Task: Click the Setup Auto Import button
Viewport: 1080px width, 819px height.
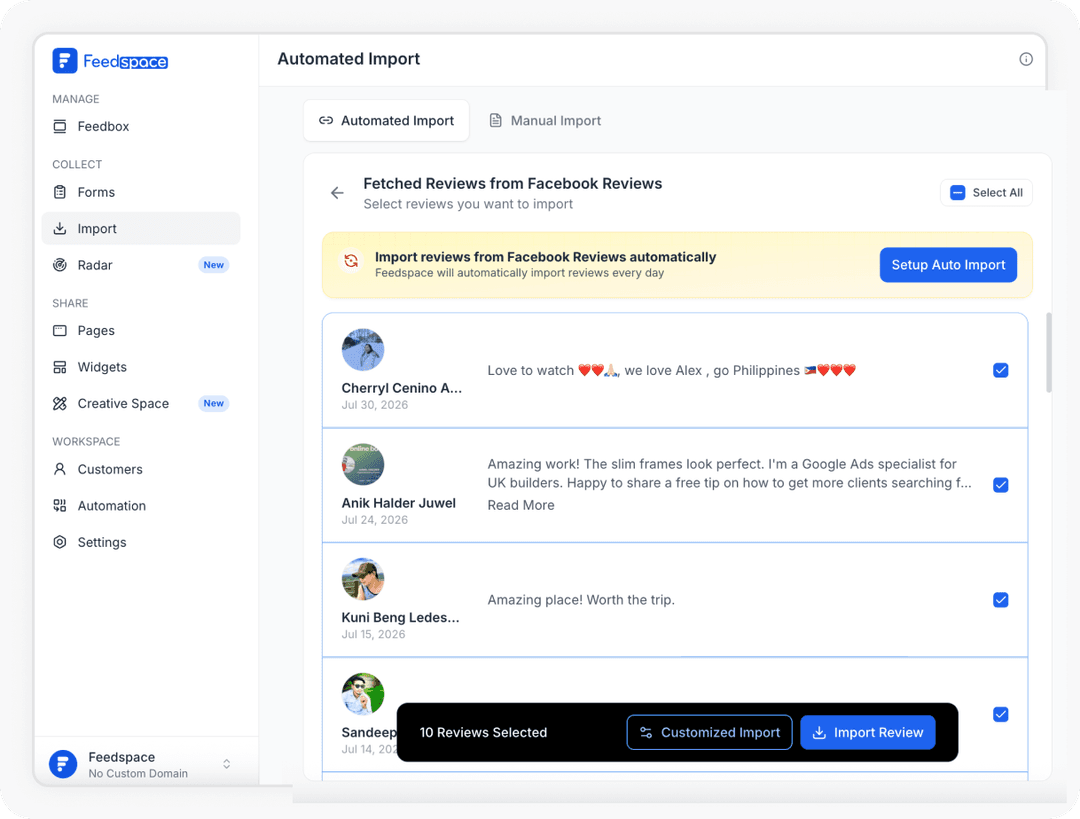Action: [948, 265]
